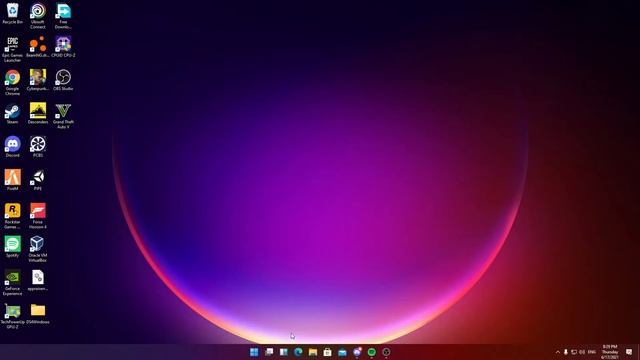The width and height of the screenshot is (640, 360).
Task: Open the Mail app in taskbar
Action: pos(342,352)
